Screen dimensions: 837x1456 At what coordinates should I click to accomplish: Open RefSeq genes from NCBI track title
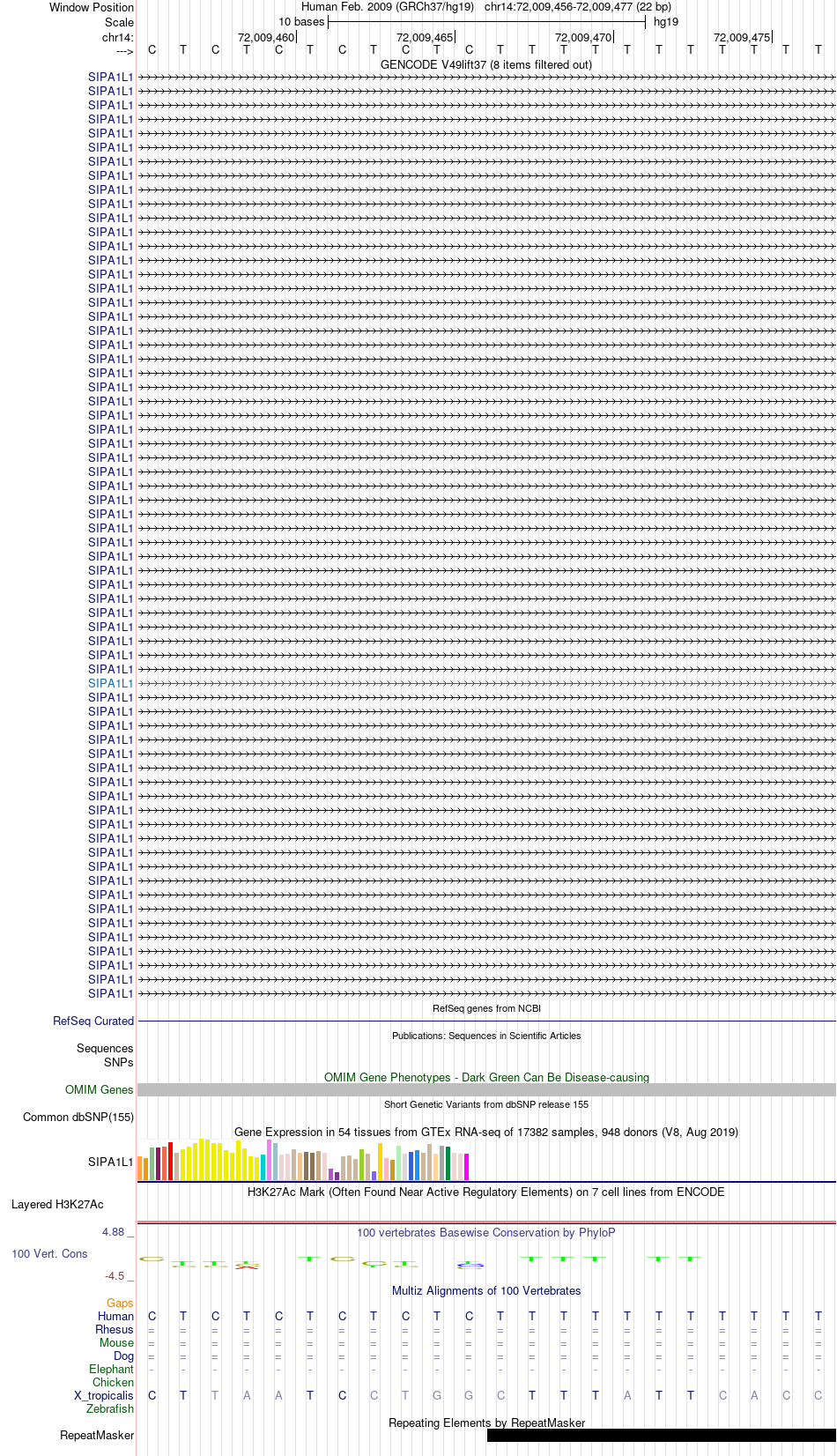[x=486, y=1008]
